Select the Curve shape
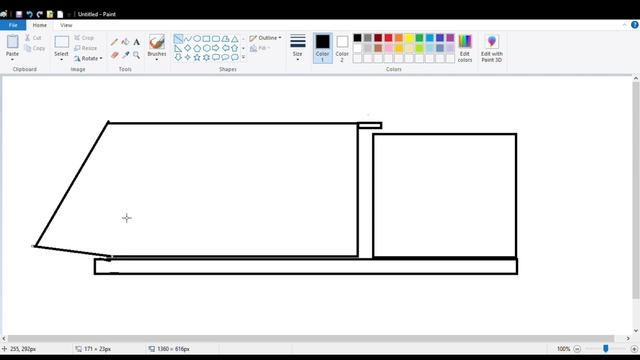This screenshot has height=360, width=640. coord(187,39)
